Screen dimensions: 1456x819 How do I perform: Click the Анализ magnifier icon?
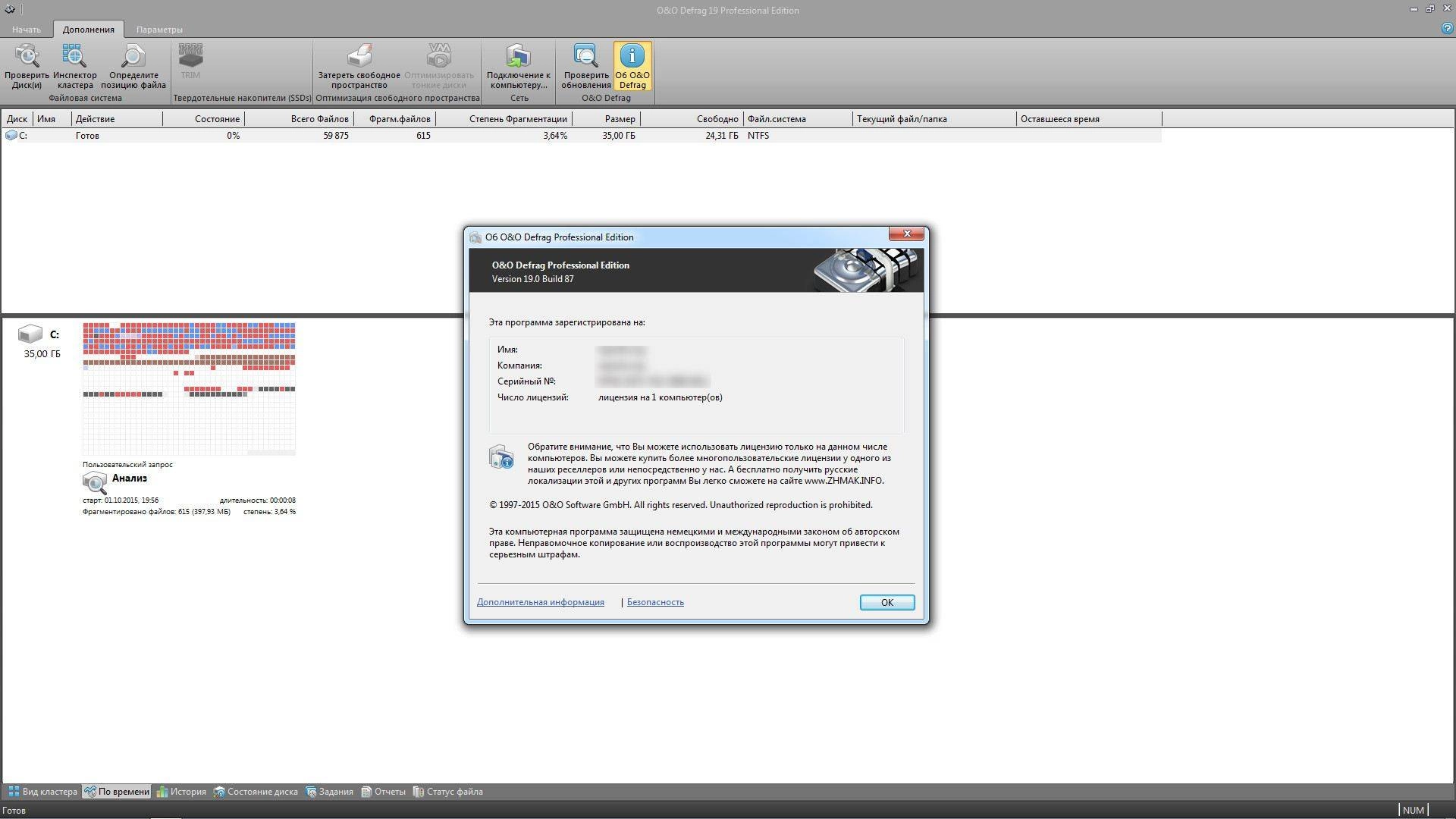coord(95,482)
